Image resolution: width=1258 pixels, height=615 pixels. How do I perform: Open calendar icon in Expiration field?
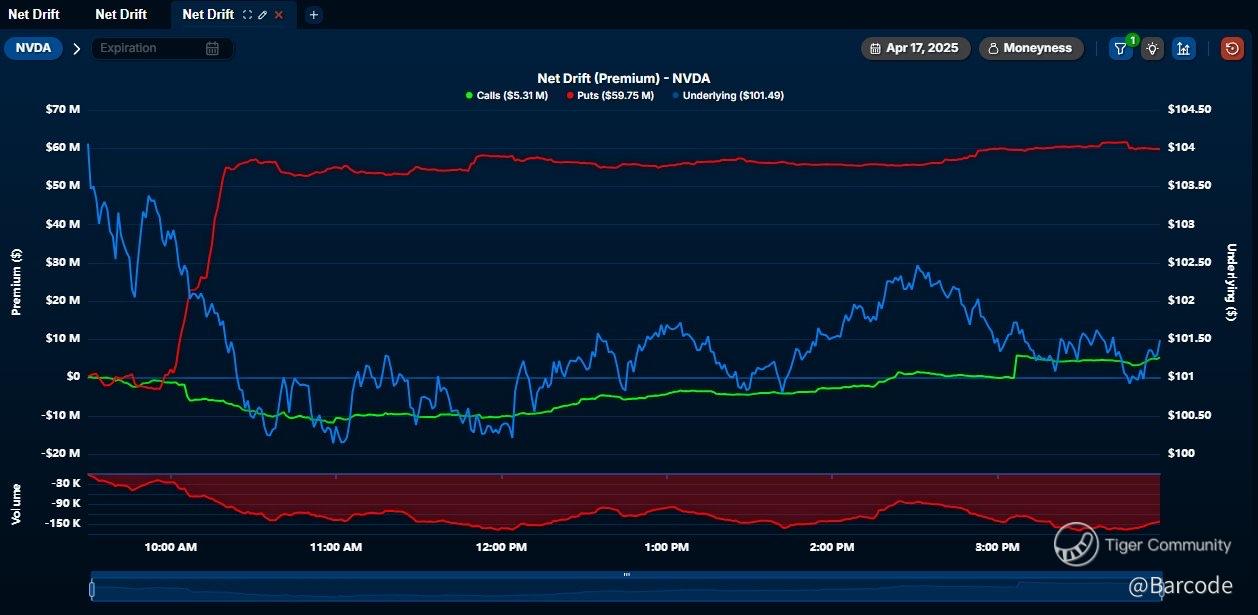(x=212, y=48)
